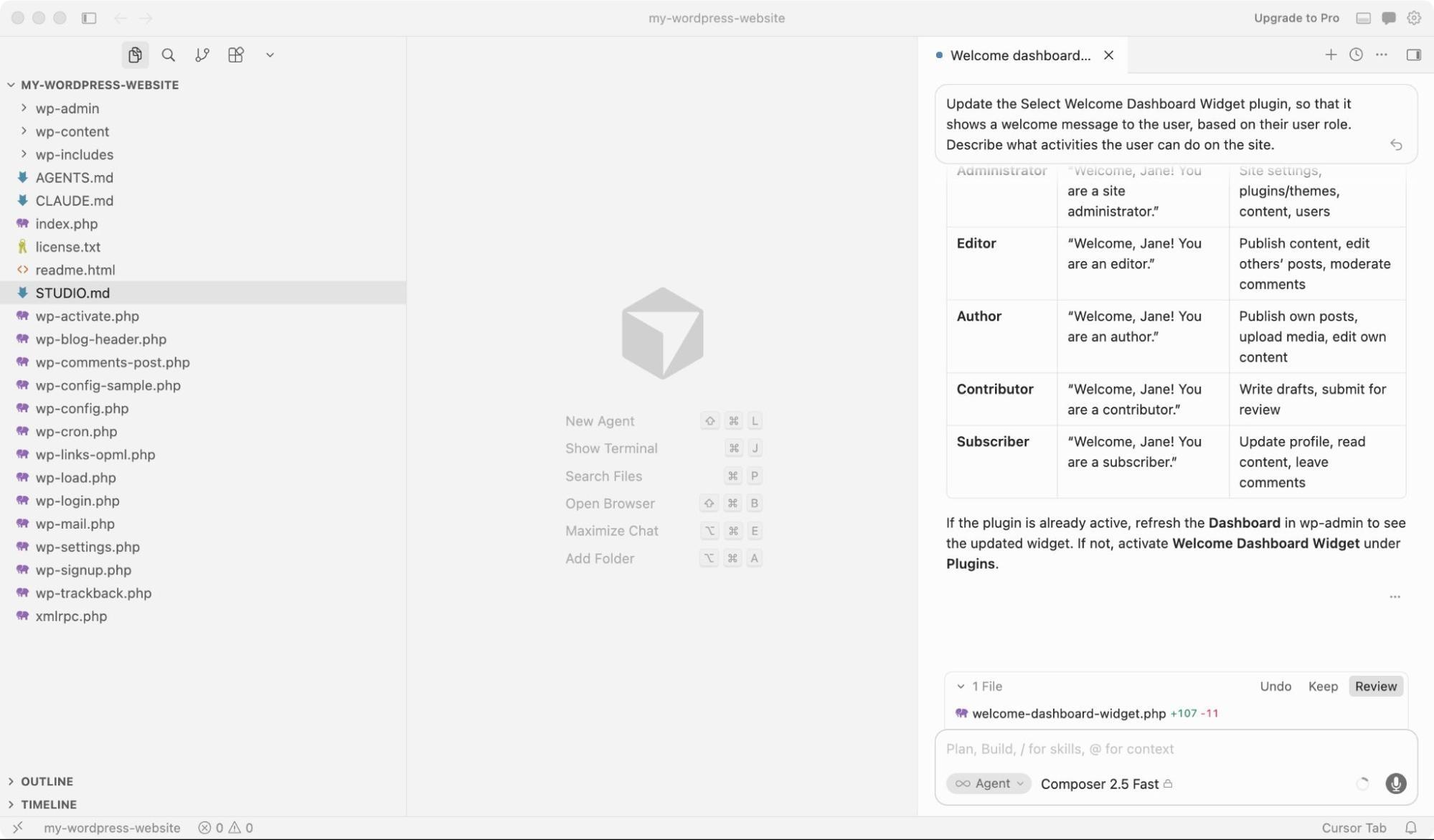Open the Composer 2.5 Fast model selector
Viewport: 1434px width, 840px height.
[x=1106, y=784]
